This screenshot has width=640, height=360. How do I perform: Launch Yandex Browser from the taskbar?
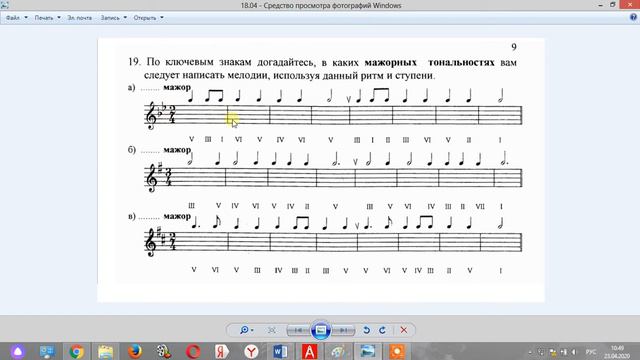click(x=251, y=351)
